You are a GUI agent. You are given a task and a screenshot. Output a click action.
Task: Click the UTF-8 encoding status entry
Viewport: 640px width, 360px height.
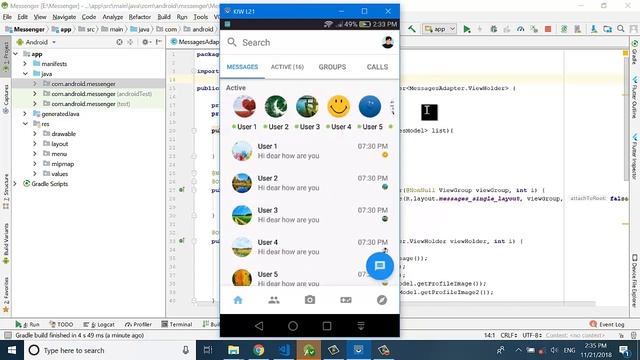point(531,336)
